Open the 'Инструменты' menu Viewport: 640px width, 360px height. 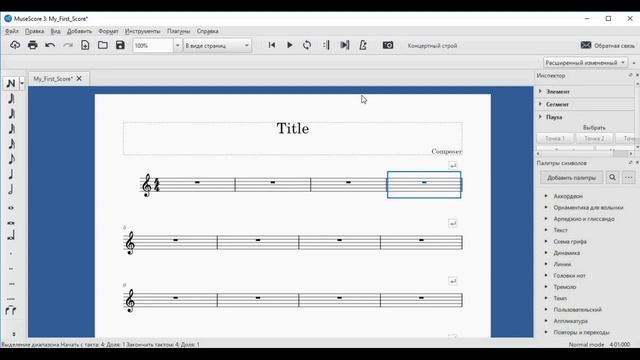click(142, 31)
